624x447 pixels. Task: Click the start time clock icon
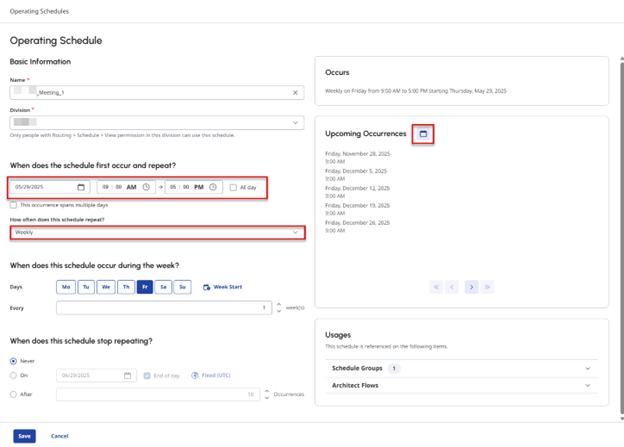click(x=146, y=187)
